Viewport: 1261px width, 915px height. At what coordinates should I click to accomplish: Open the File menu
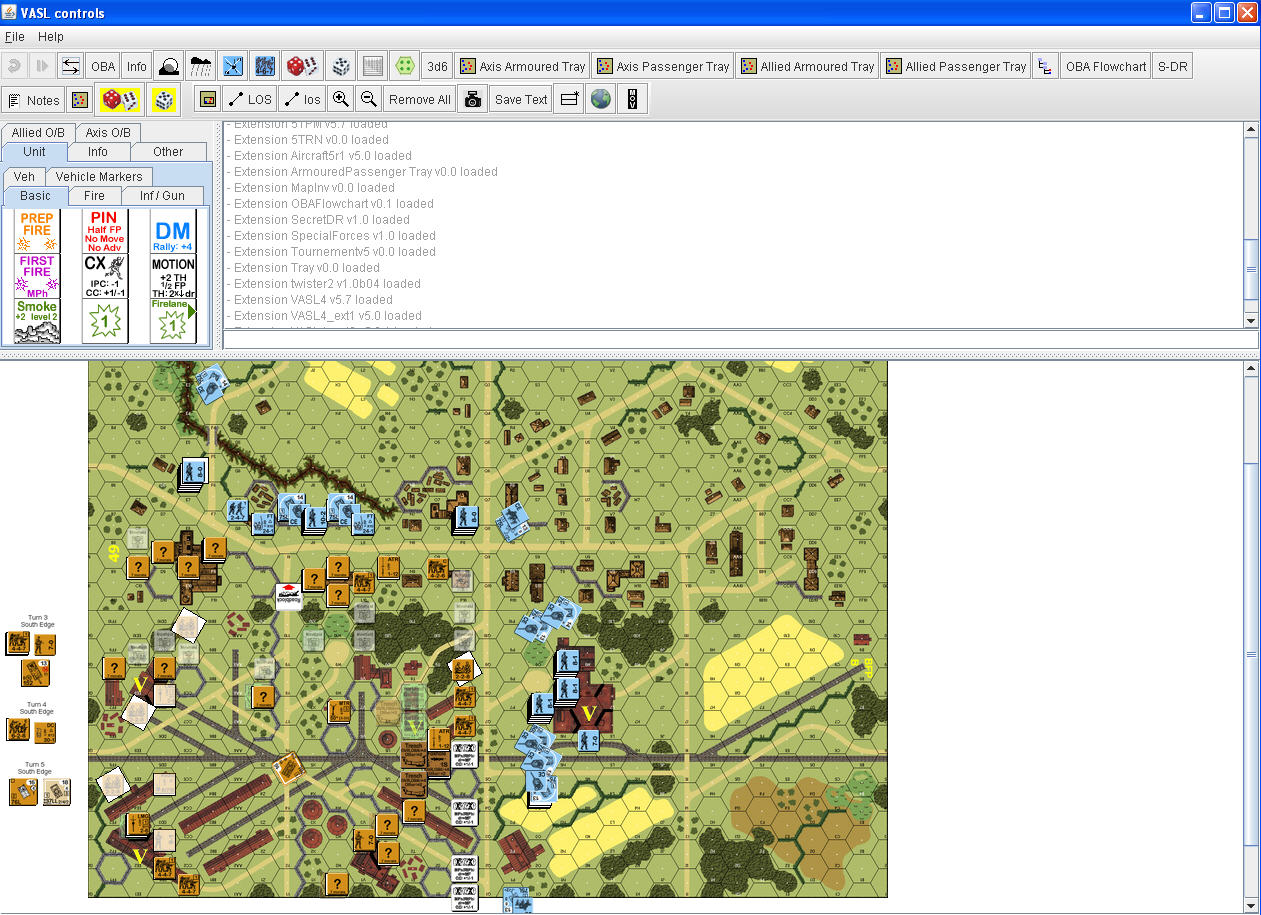point(15,37)
